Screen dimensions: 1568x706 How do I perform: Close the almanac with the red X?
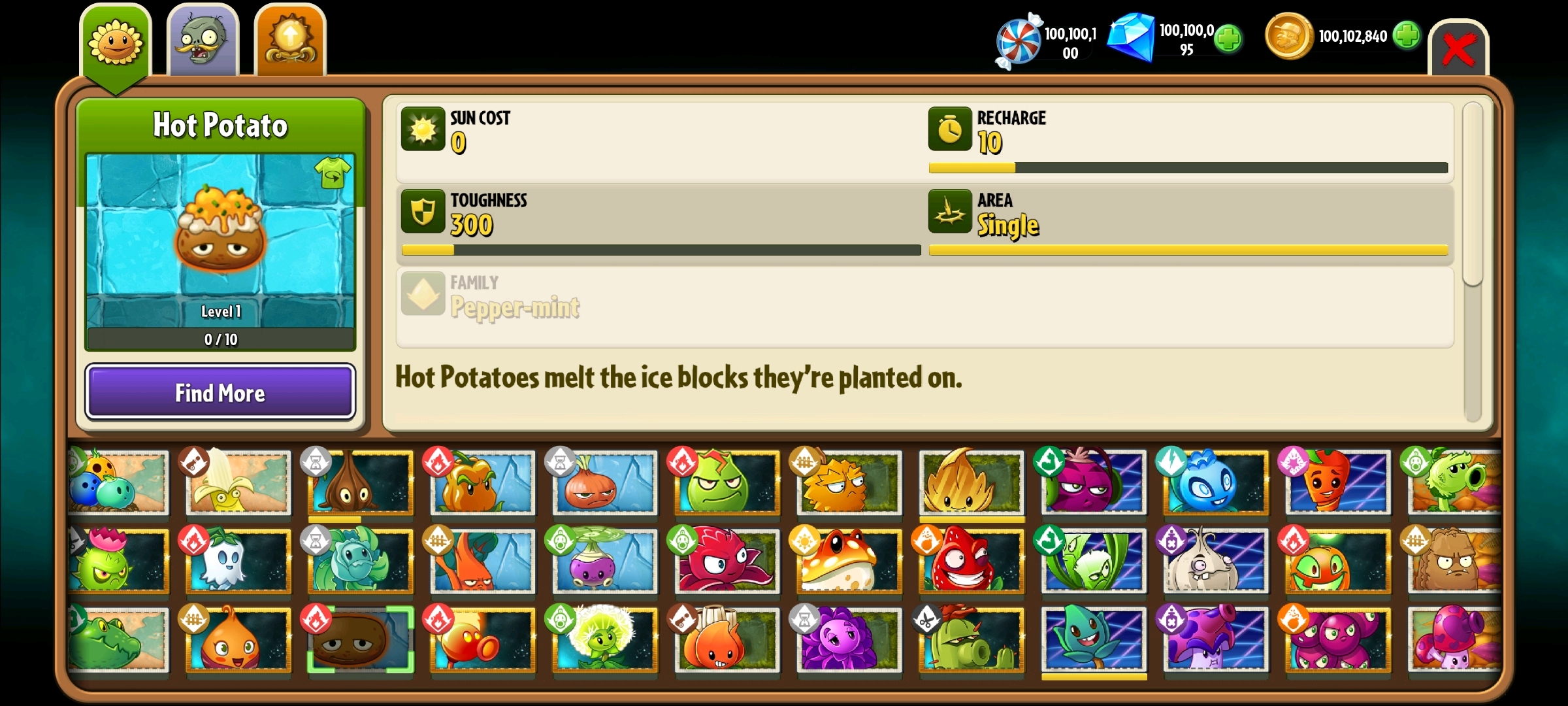(x=1458, y=50)
